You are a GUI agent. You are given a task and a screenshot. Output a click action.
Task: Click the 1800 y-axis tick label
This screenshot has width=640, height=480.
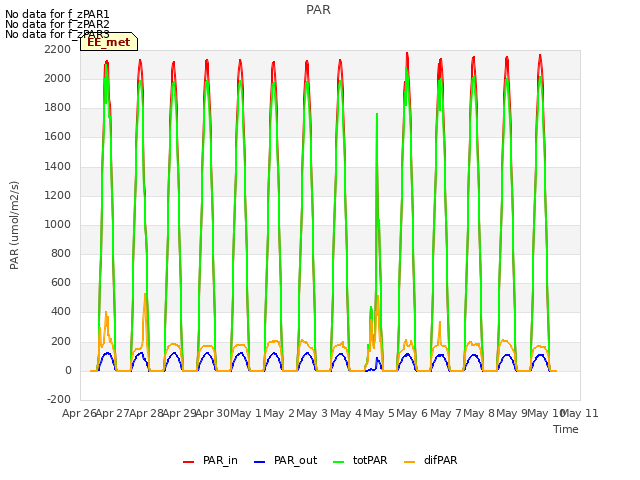(x=58, y=107)
